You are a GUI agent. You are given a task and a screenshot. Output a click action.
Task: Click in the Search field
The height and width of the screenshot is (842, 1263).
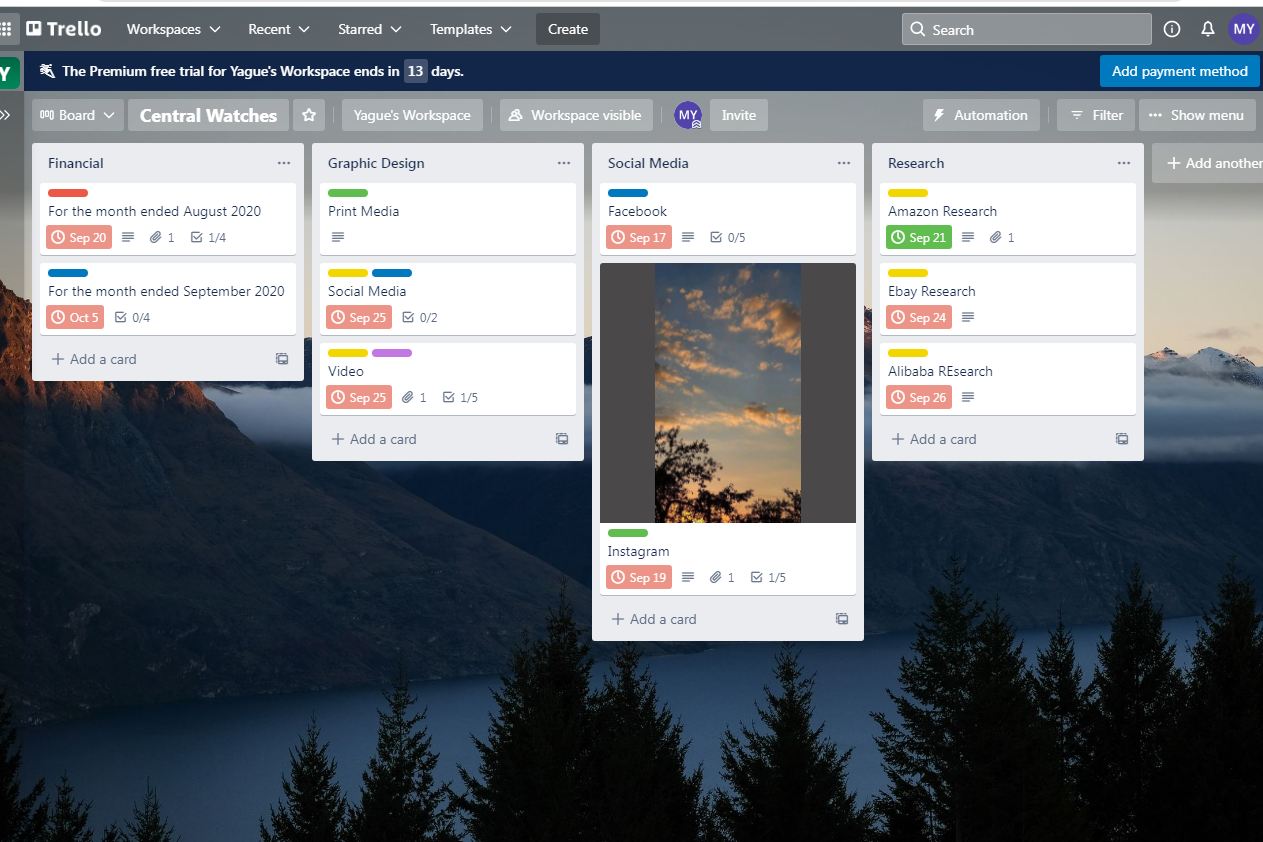(1027, 29)
